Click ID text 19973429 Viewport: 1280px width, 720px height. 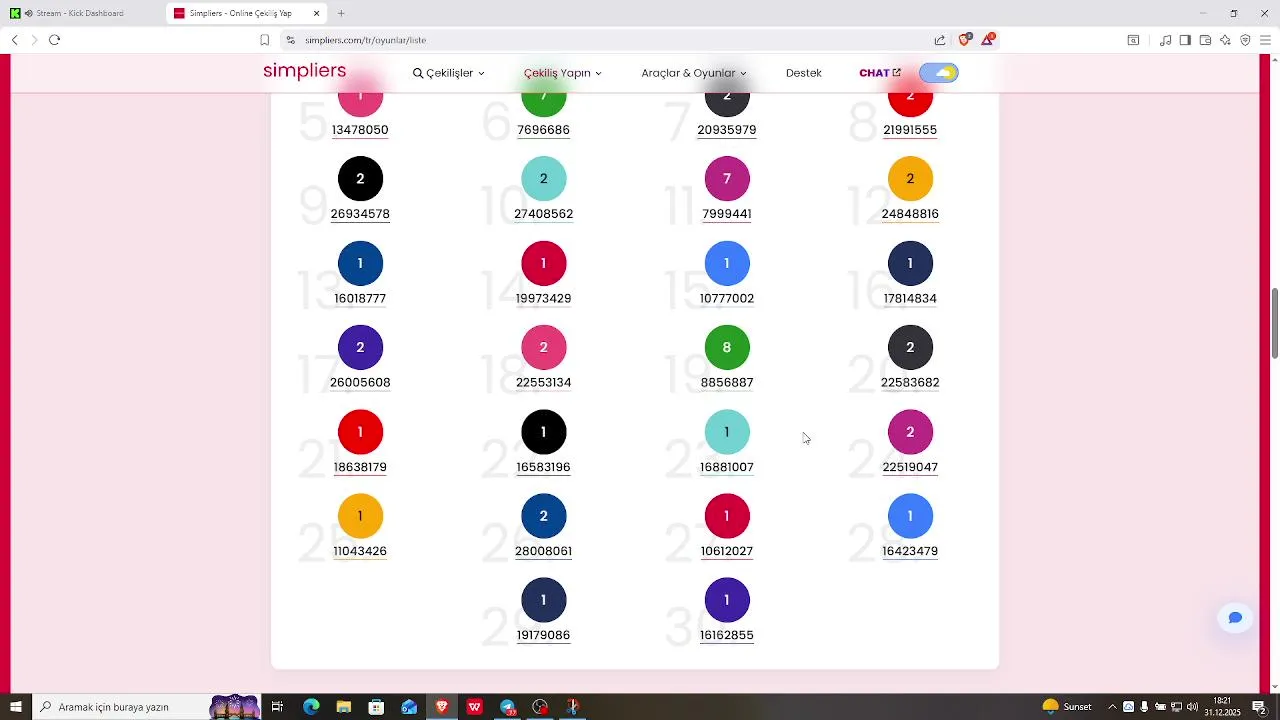coord(543,299)
